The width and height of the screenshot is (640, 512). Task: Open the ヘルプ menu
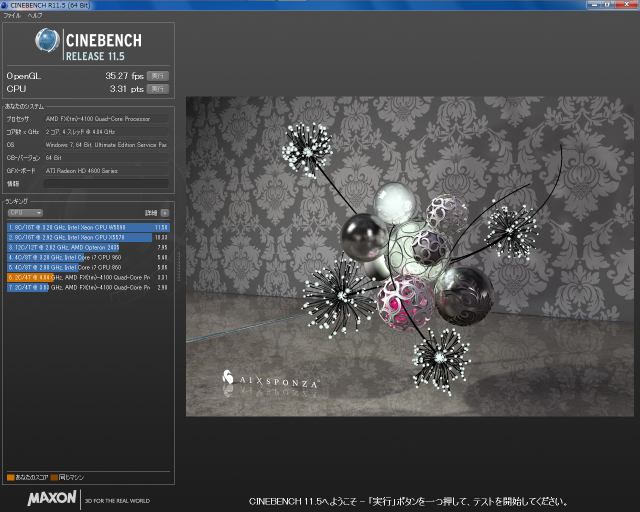tap(35, 16)
